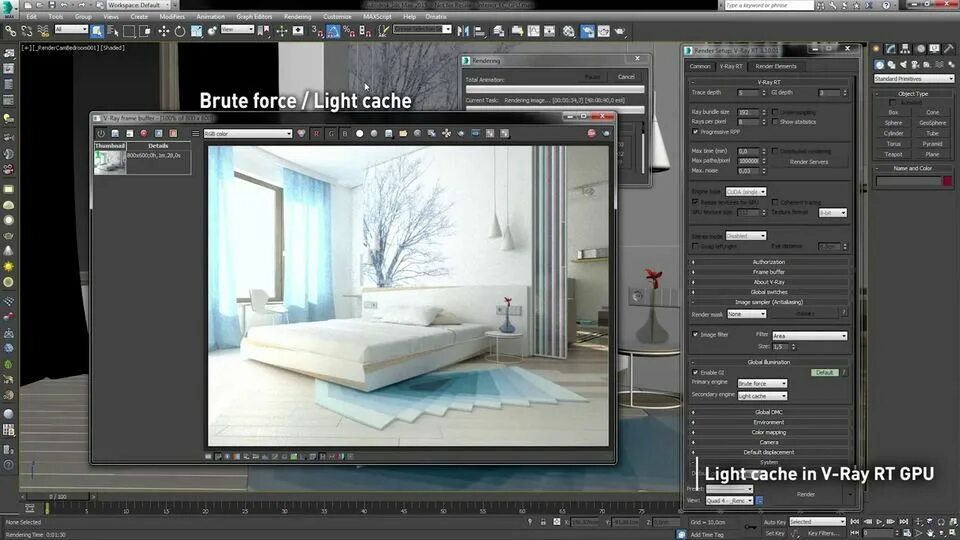Open the Engine type dropdown
Image resolution: width=960 pixels, height=540 pixels.
746,192
